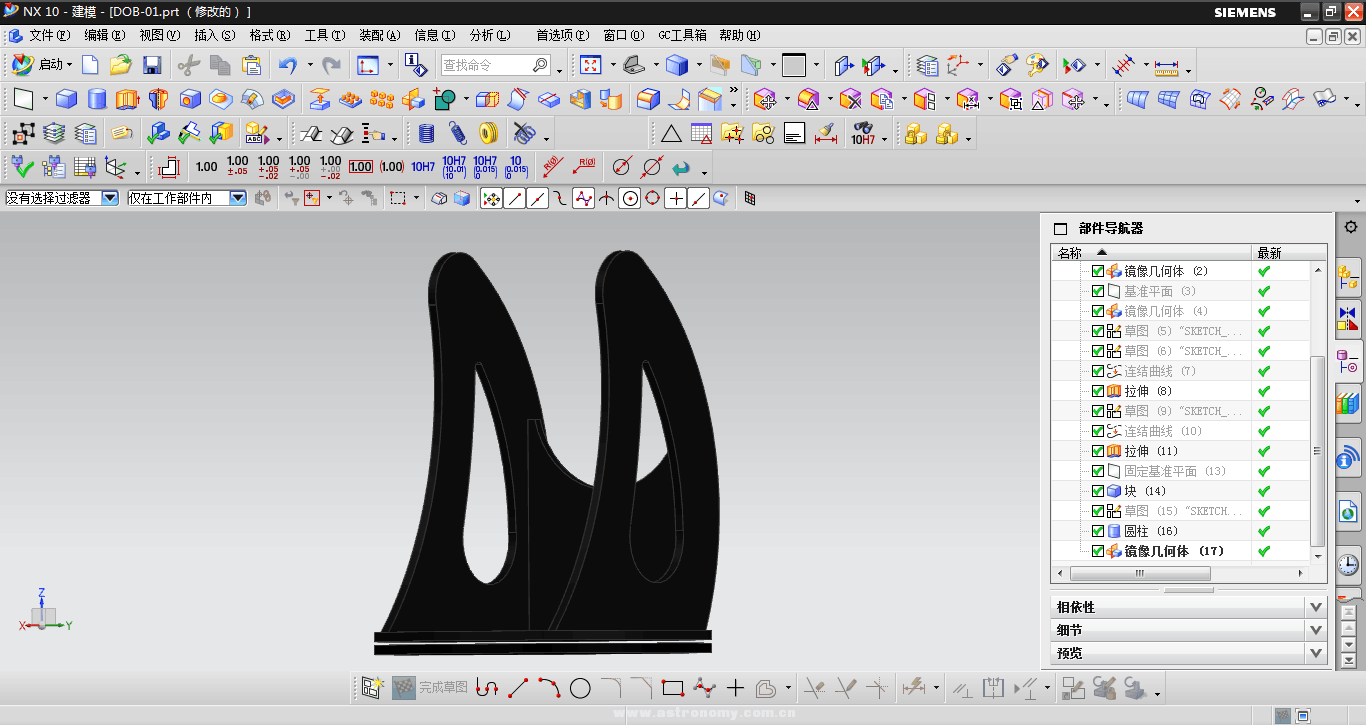This screenshot has width=1366, height=725.
Task: Click the Pattern feature icon with orange boxes
Action: (x=381, y=99)
